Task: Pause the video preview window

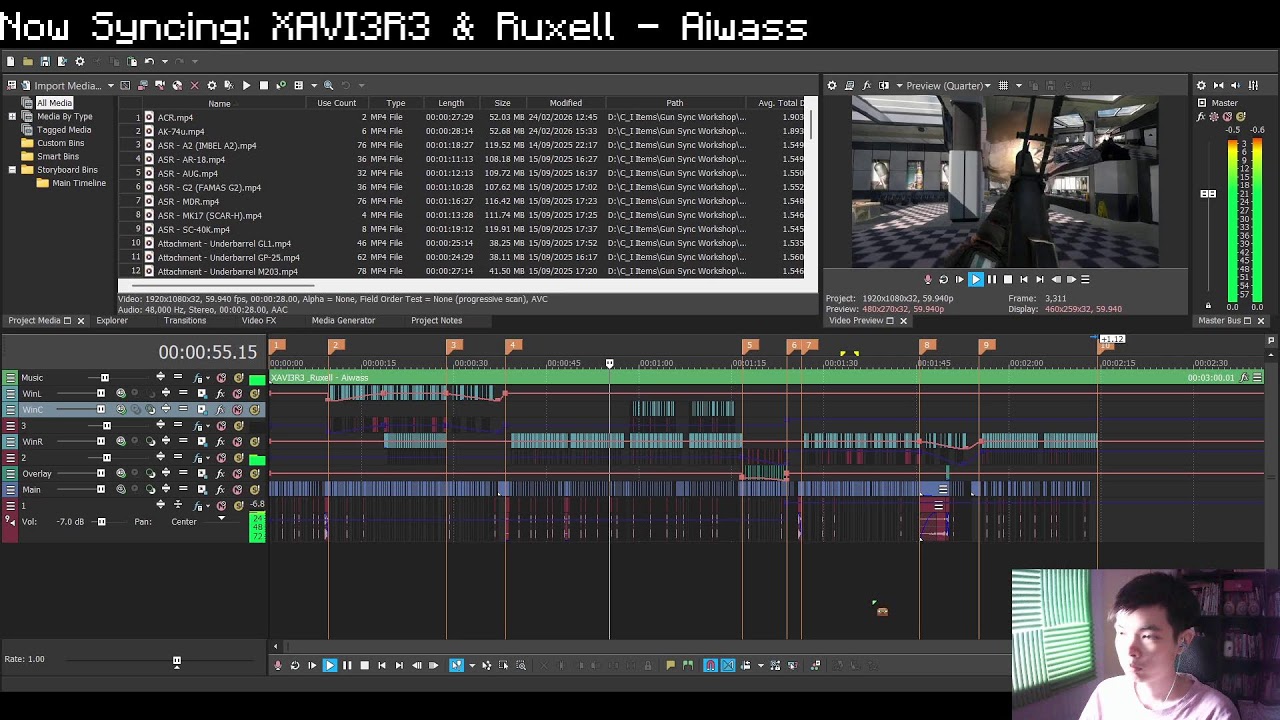Action: (991, 280)
